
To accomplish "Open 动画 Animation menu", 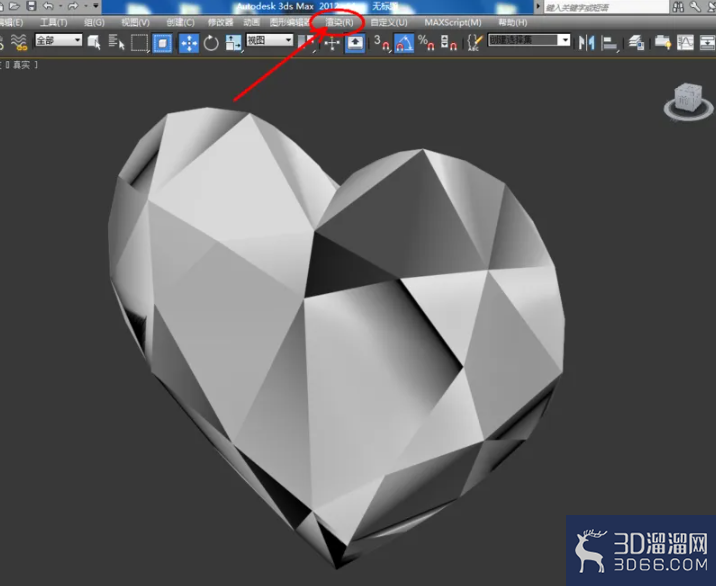I will coord(252,22).
